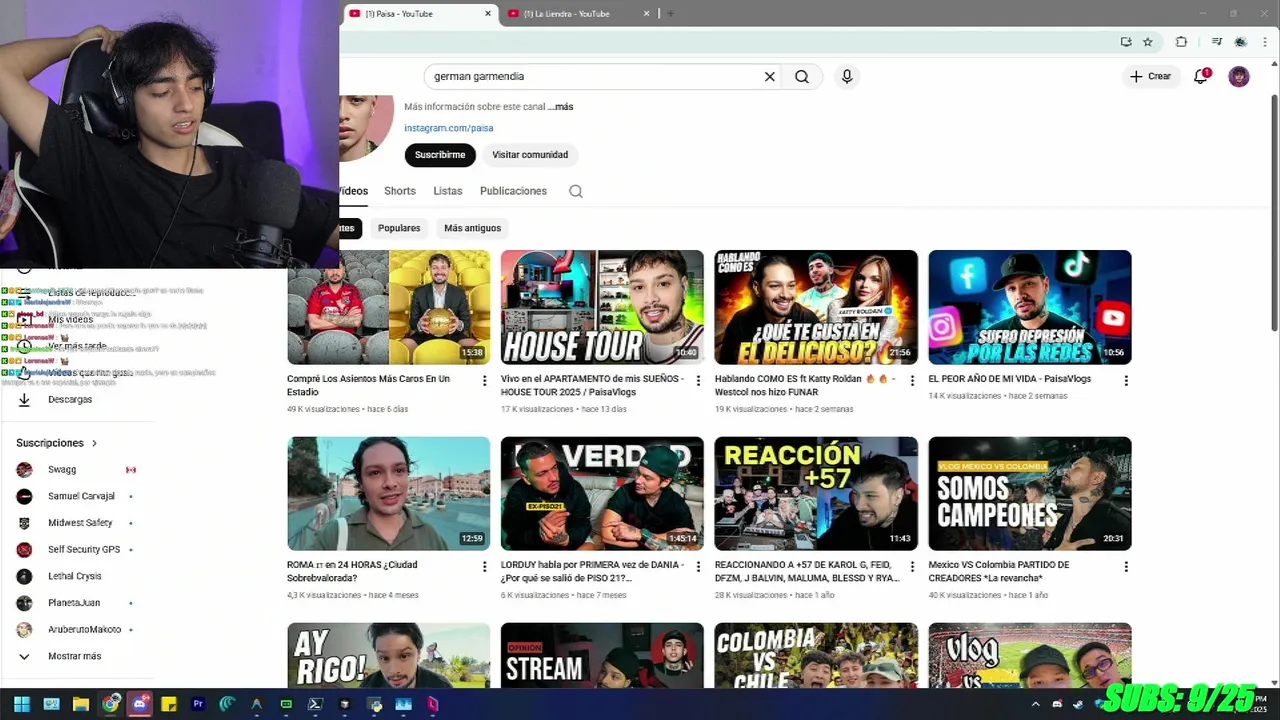This screenshot has width=1280, height=720.
Task: Start voice search with the microphone icon
Action: pyautogui.click(x=847, y=76)
